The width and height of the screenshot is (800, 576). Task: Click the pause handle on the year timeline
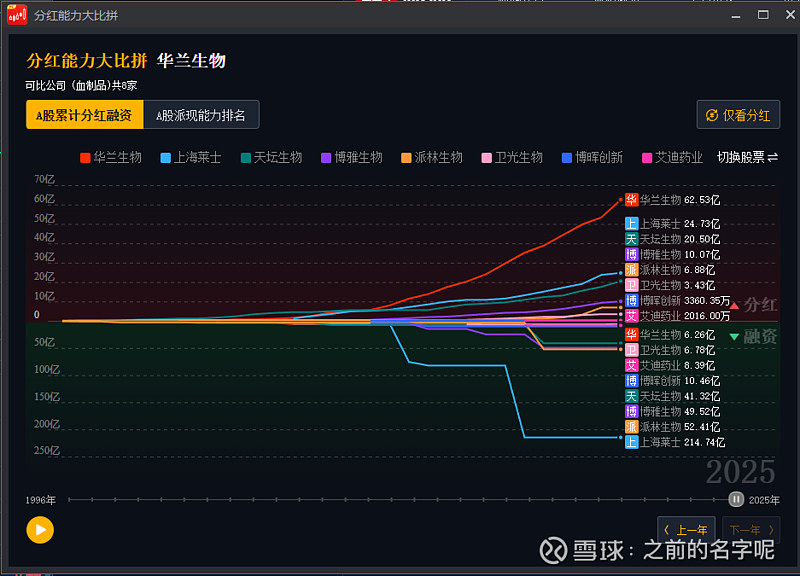point(735,499)
